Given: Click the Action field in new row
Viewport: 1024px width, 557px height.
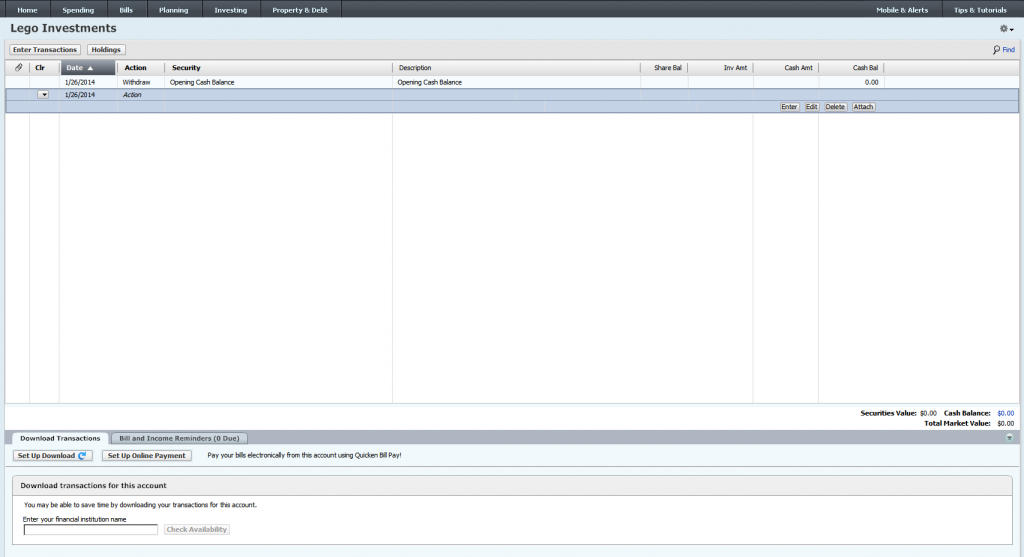Looking at the screenshot, I should click(x=133, y=95).
